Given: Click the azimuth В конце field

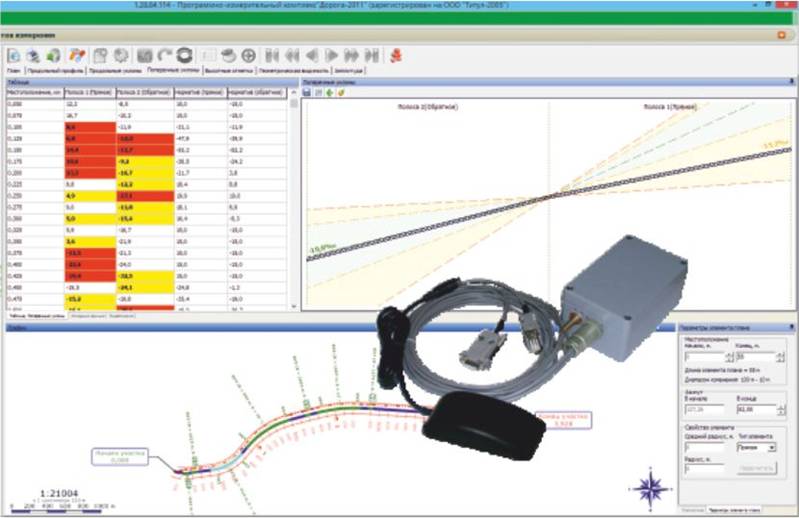Looking at the screenshot, I should click(756, 410).
